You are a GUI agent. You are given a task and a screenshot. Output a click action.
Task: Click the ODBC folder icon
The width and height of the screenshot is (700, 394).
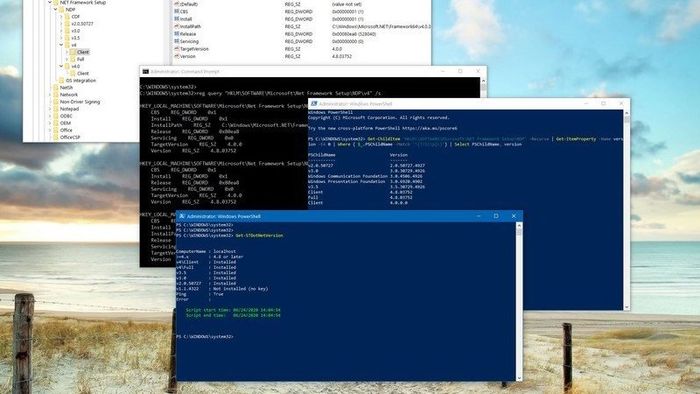coord(56,116)
